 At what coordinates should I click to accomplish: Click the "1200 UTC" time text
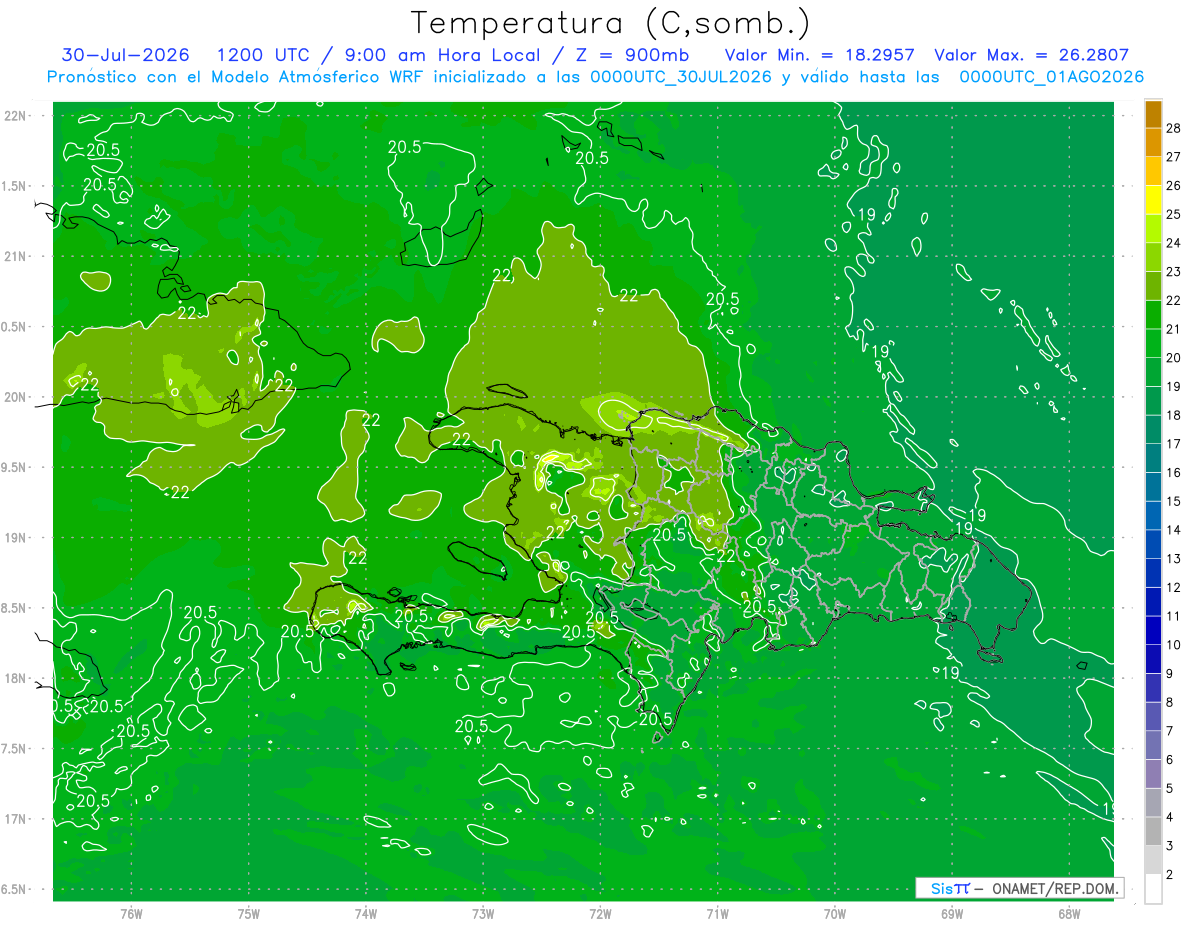tap(262, 56)
